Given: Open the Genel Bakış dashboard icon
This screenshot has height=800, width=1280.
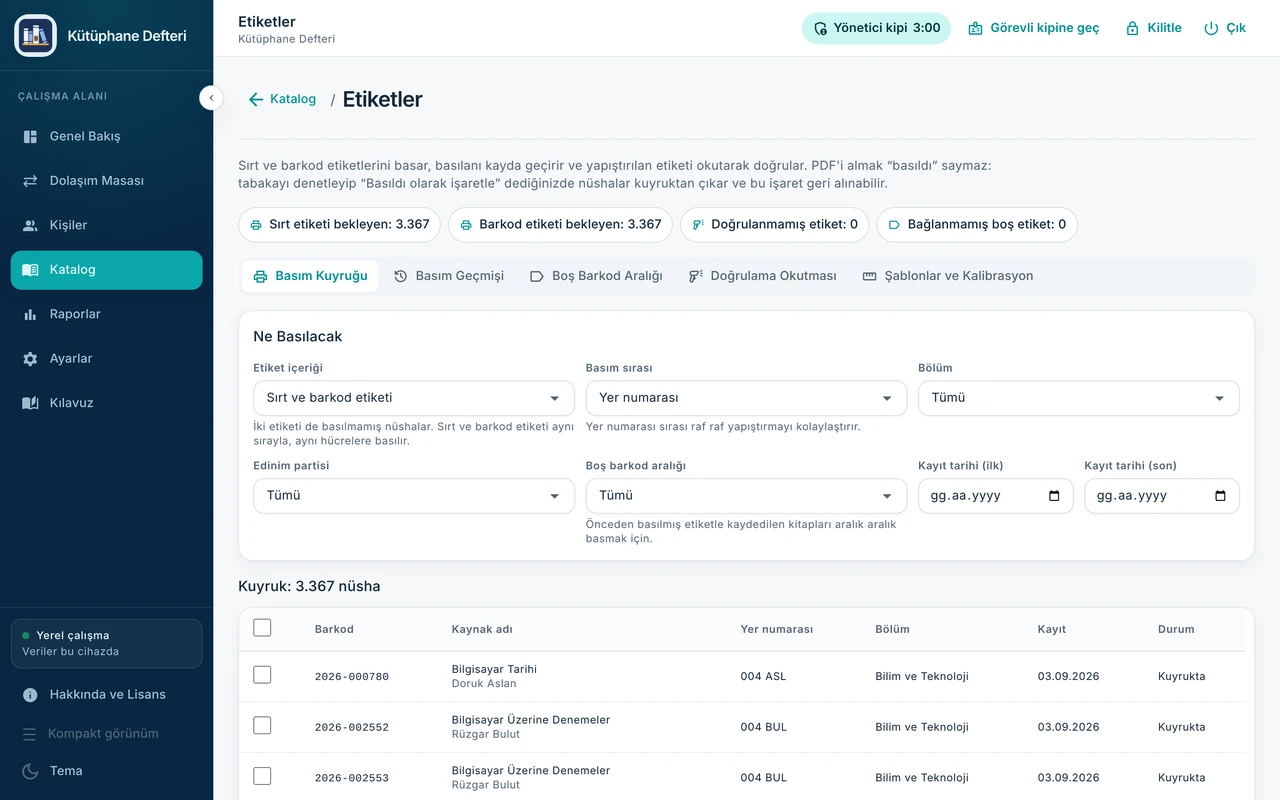Looking at the screenshot, I should pyautogui.click(x=30, y=136).
